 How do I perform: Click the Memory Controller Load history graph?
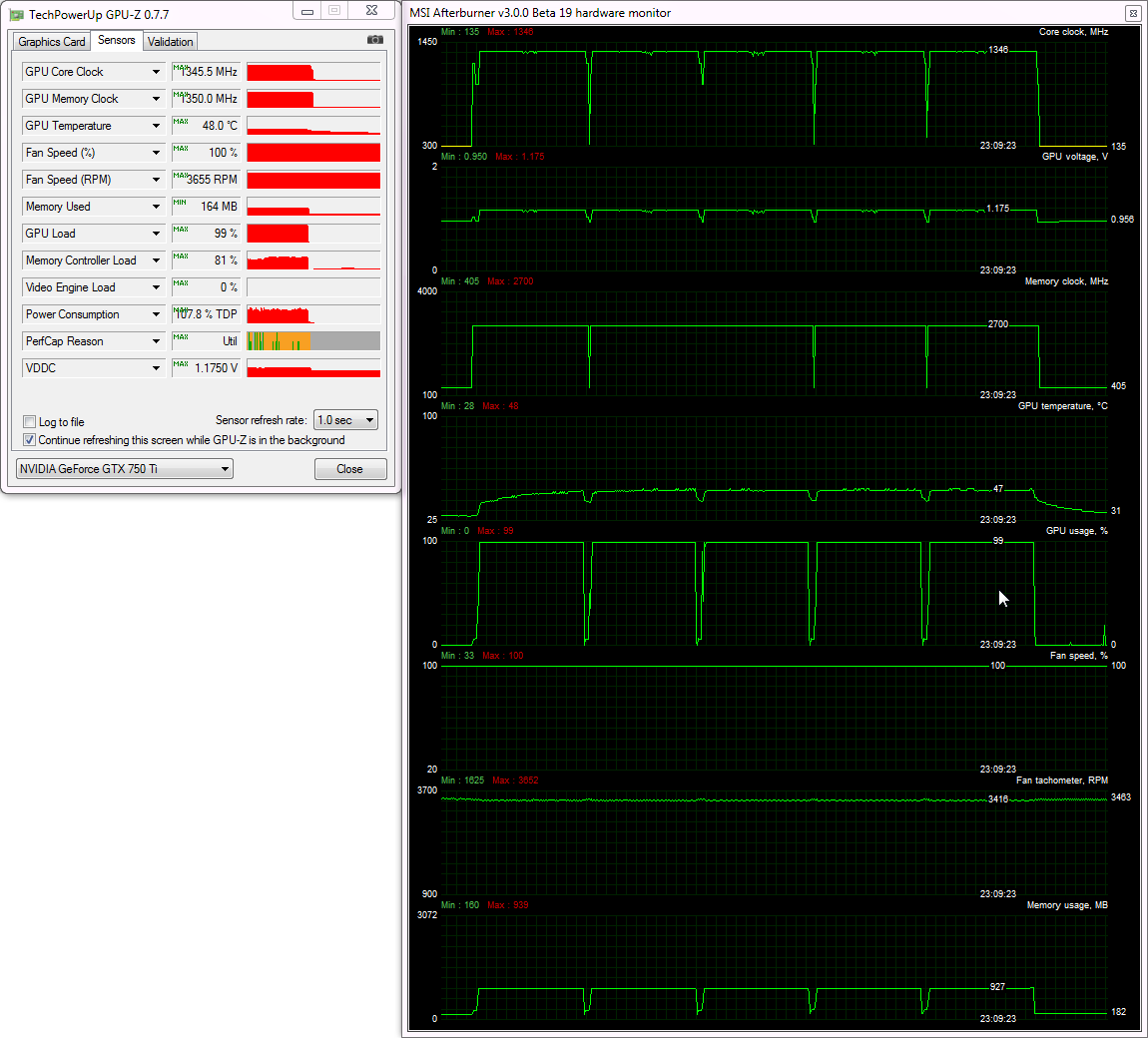click(313, 260)
